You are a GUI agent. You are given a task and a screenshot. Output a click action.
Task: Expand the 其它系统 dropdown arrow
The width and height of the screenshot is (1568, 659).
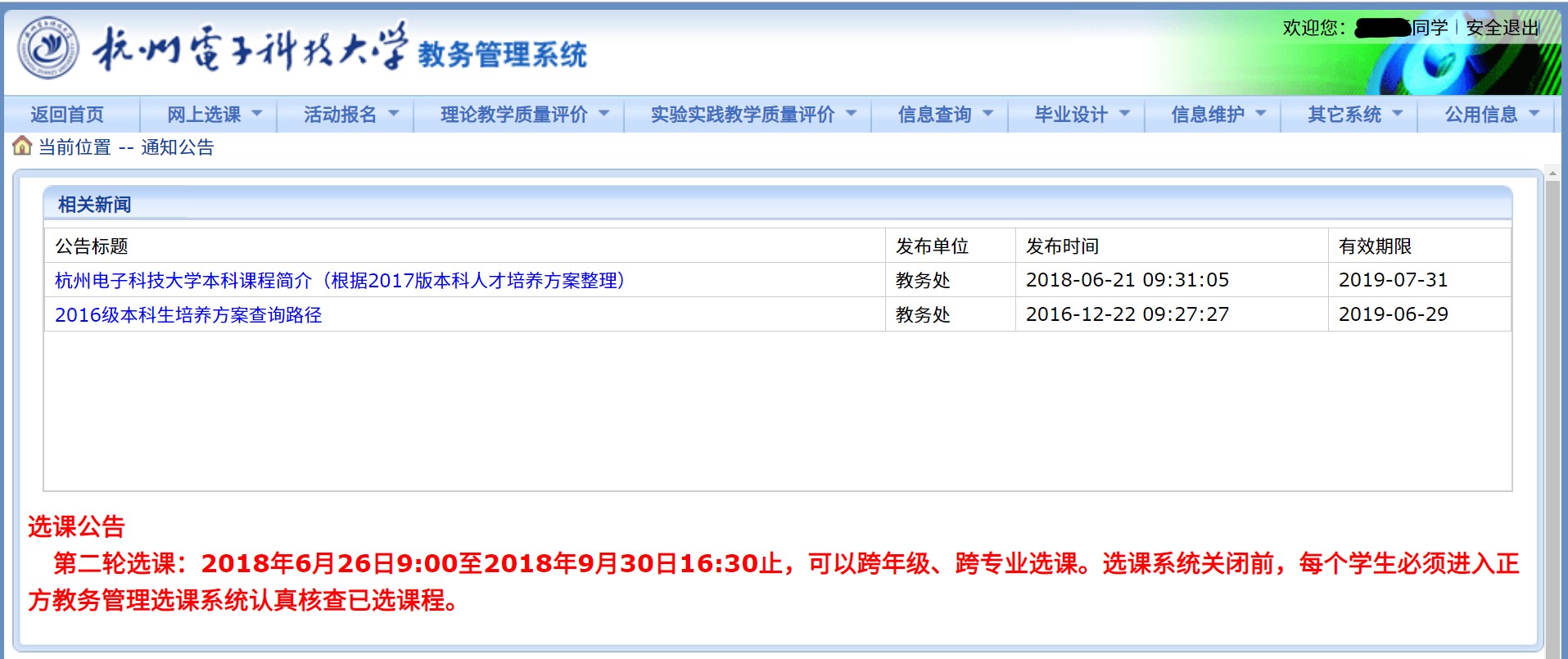[1398, 114]
